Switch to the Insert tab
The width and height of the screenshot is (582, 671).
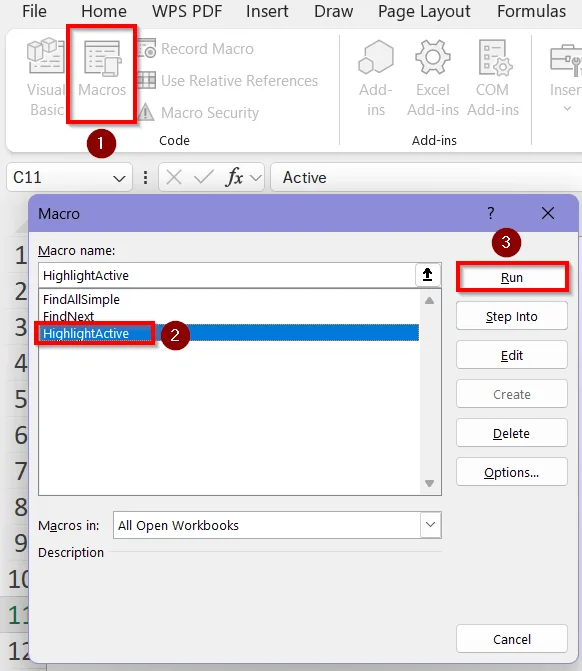click(267, 11)
